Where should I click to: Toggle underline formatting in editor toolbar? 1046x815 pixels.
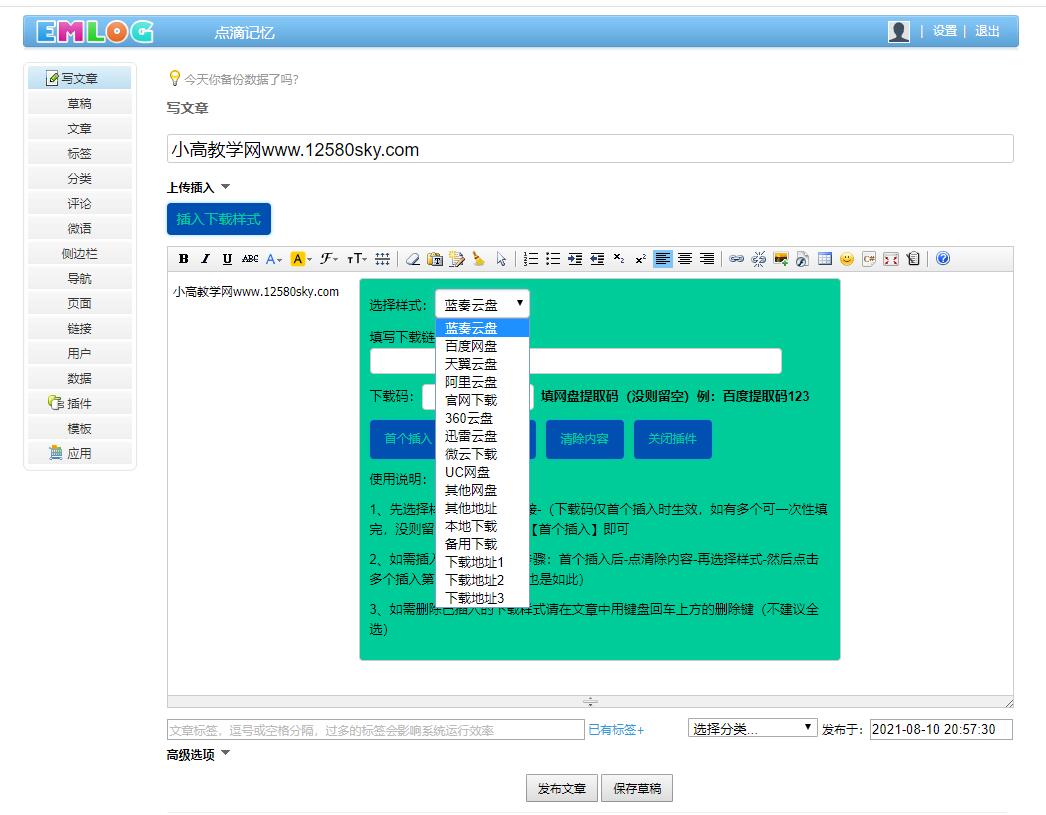pos(227,259)
